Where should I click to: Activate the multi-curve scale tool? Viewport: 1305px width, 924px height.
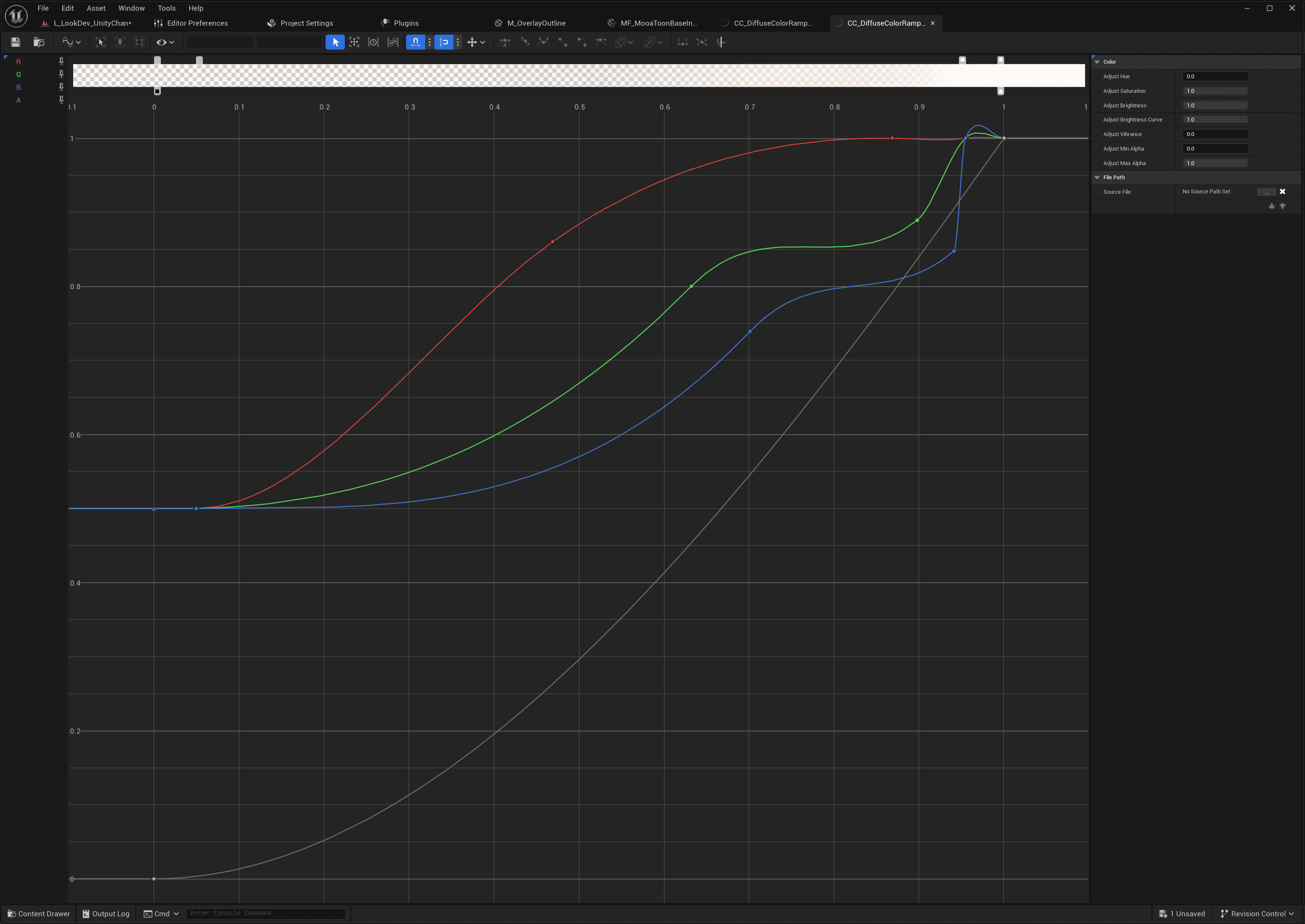point(393,42)
